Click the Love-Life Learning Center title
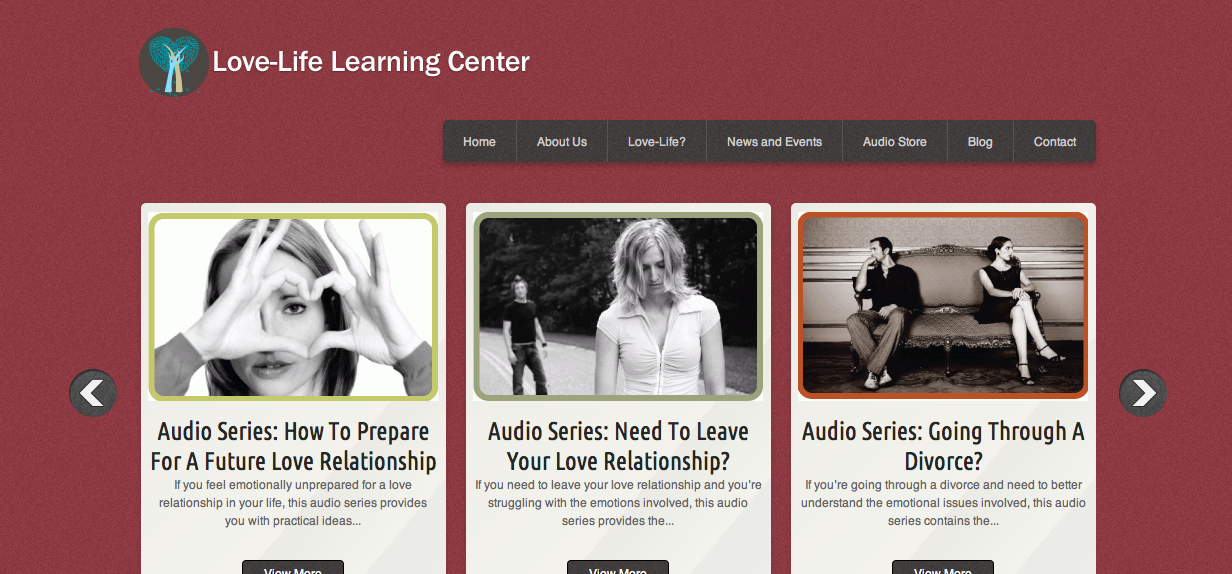The image size is (1232, 574). click(371, 62)
